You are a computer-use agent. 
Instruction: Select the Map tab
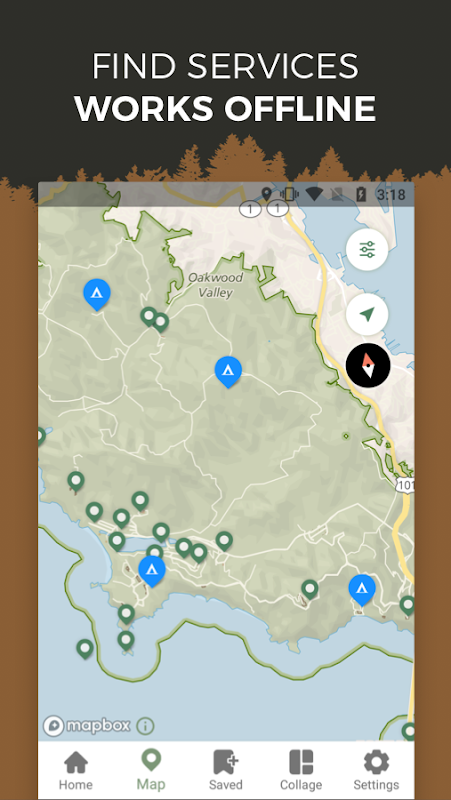[x=151, y=770]
